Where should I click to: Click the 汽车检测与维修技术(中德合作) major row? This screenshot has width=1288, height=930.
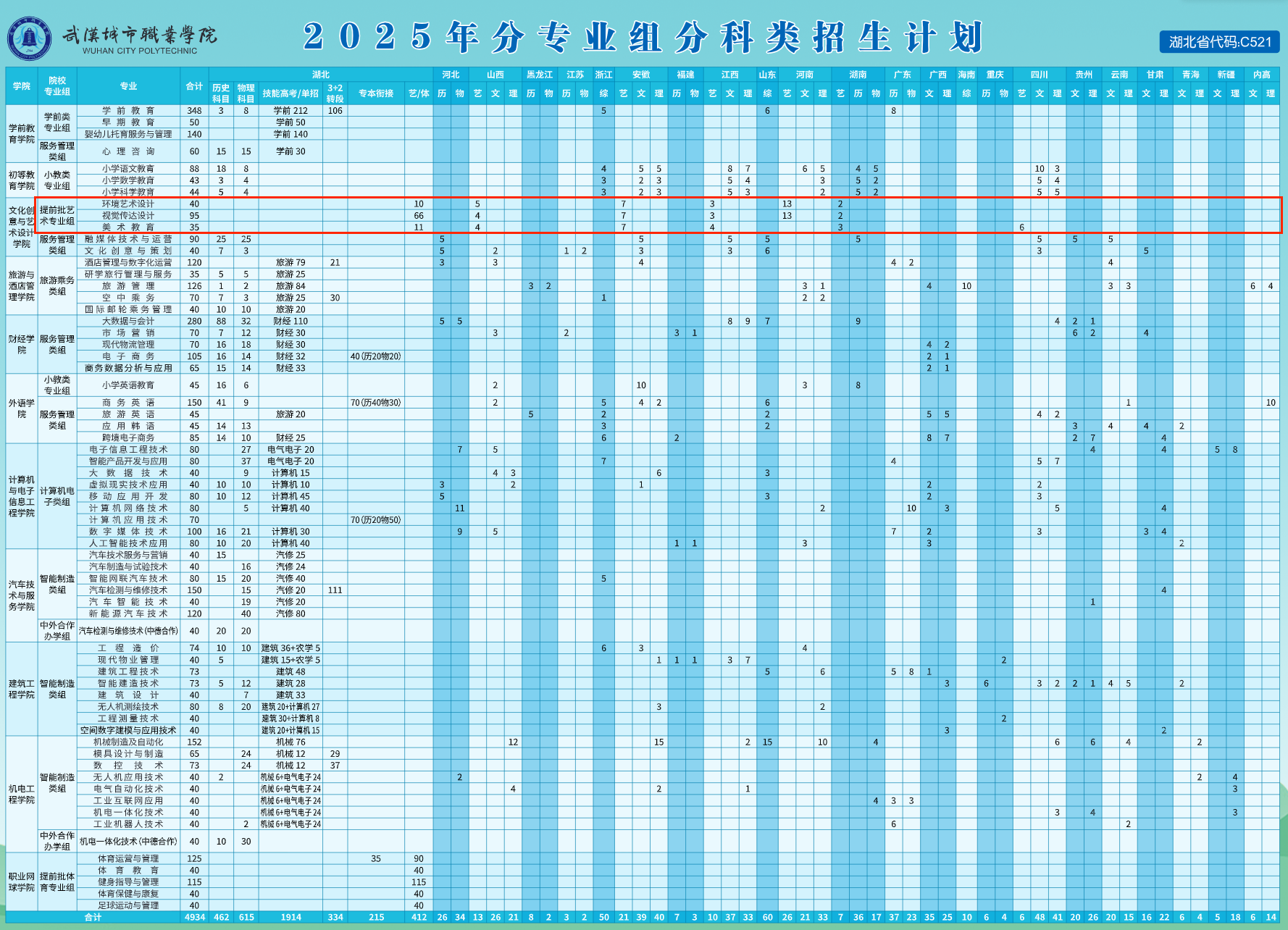[x=128, y=631]
